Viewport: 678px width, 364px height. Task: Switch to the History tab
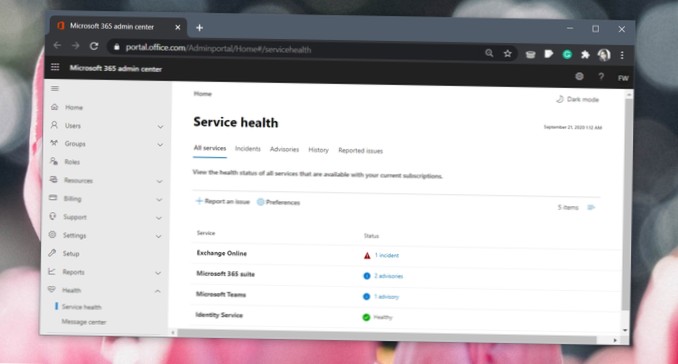coord(319,150)
